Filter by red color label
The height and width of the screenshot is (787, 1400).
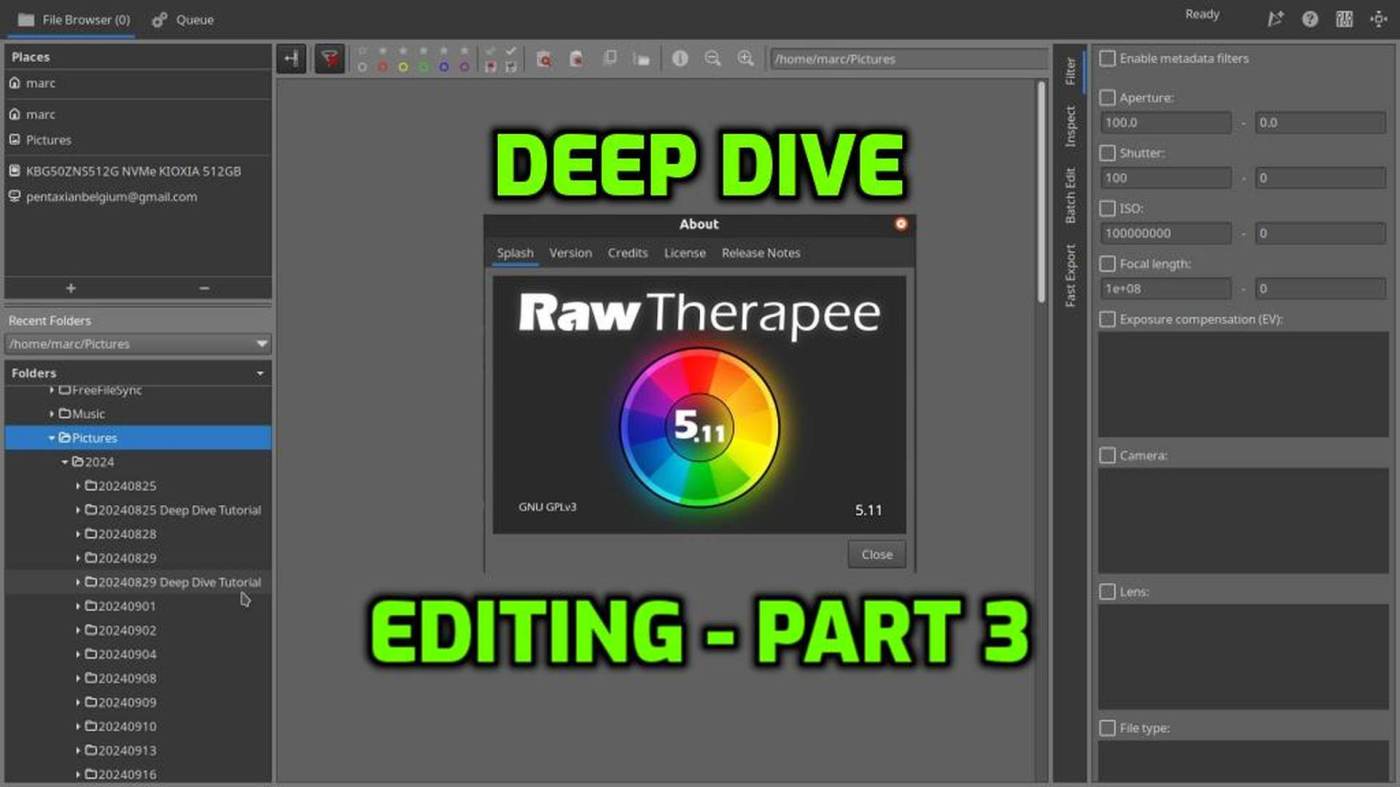pyautogui.click(x=382, y=67)
